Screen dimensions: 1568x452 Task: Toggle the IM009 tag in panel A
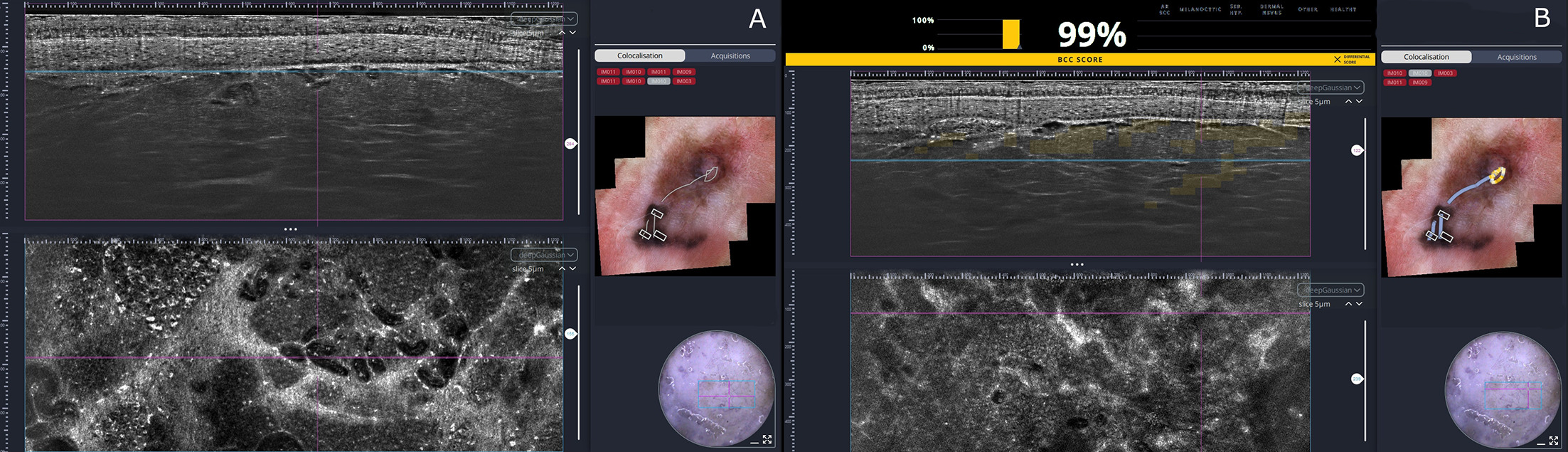click(684, 72)
